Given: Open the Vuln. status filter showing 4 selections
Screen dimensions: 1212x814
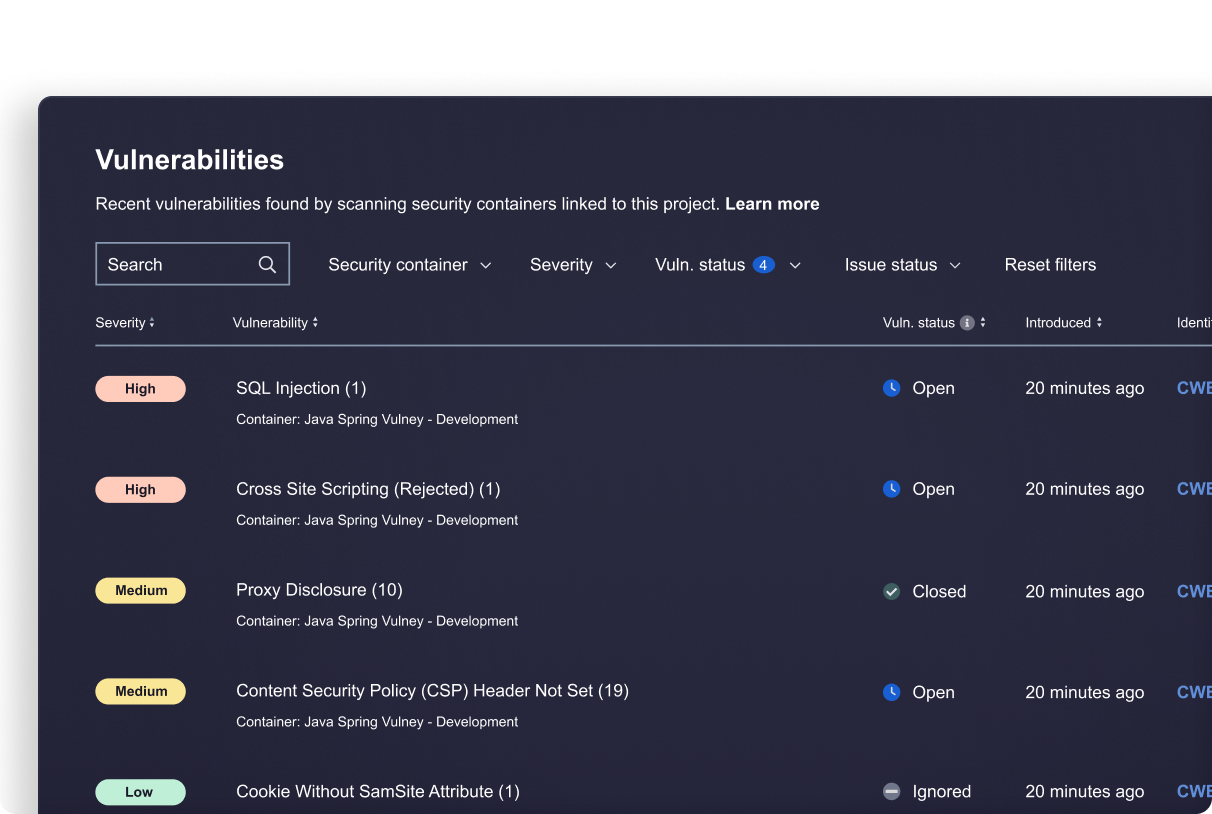Looking at the screenshot, I should 727,264.
